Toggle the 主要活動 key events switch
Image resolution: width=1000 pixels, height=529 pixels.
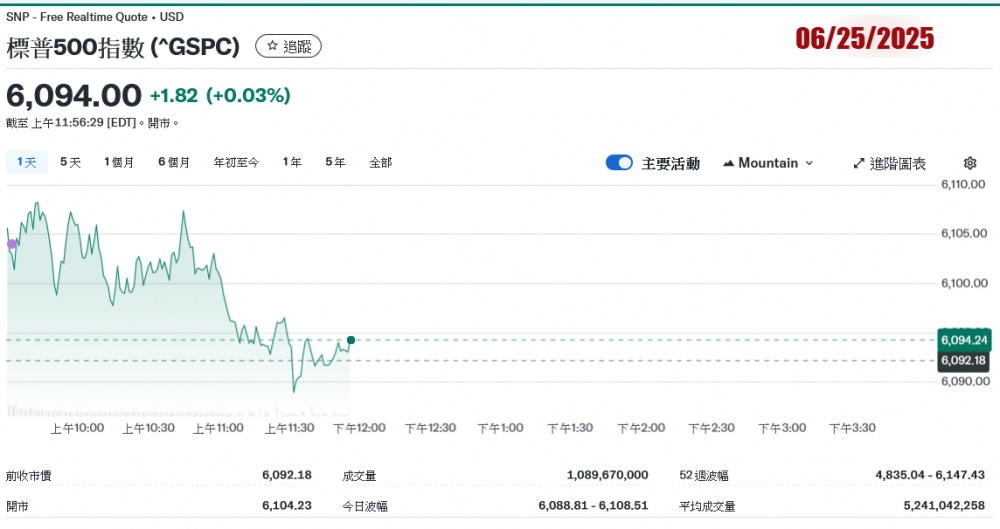click(x=619, y=163)
